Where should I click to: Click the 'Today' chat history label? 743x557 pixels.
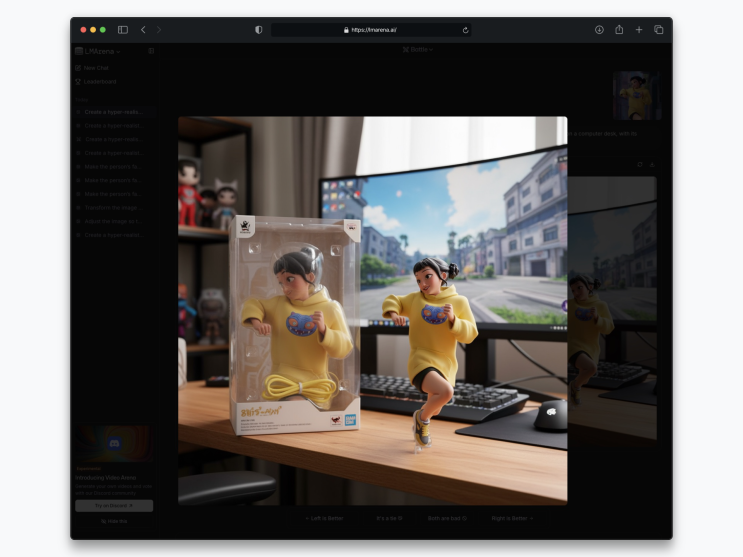tap(82, 100)
